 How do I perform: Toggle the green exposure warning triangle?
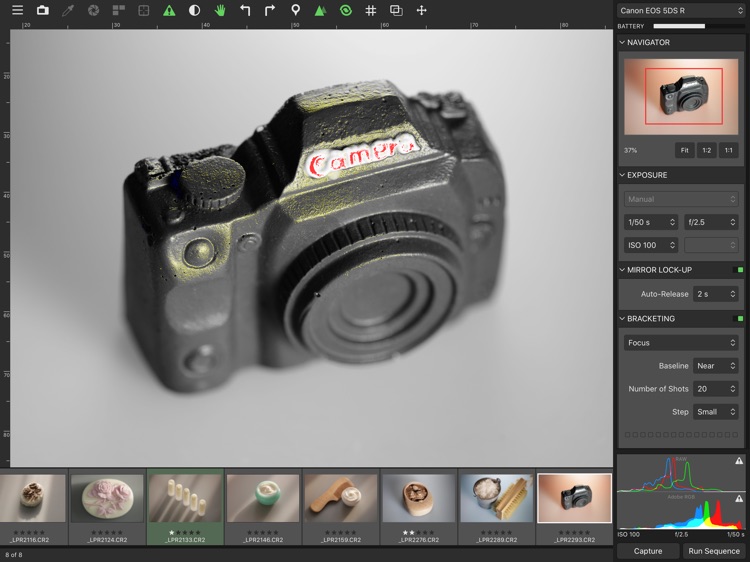169,10
